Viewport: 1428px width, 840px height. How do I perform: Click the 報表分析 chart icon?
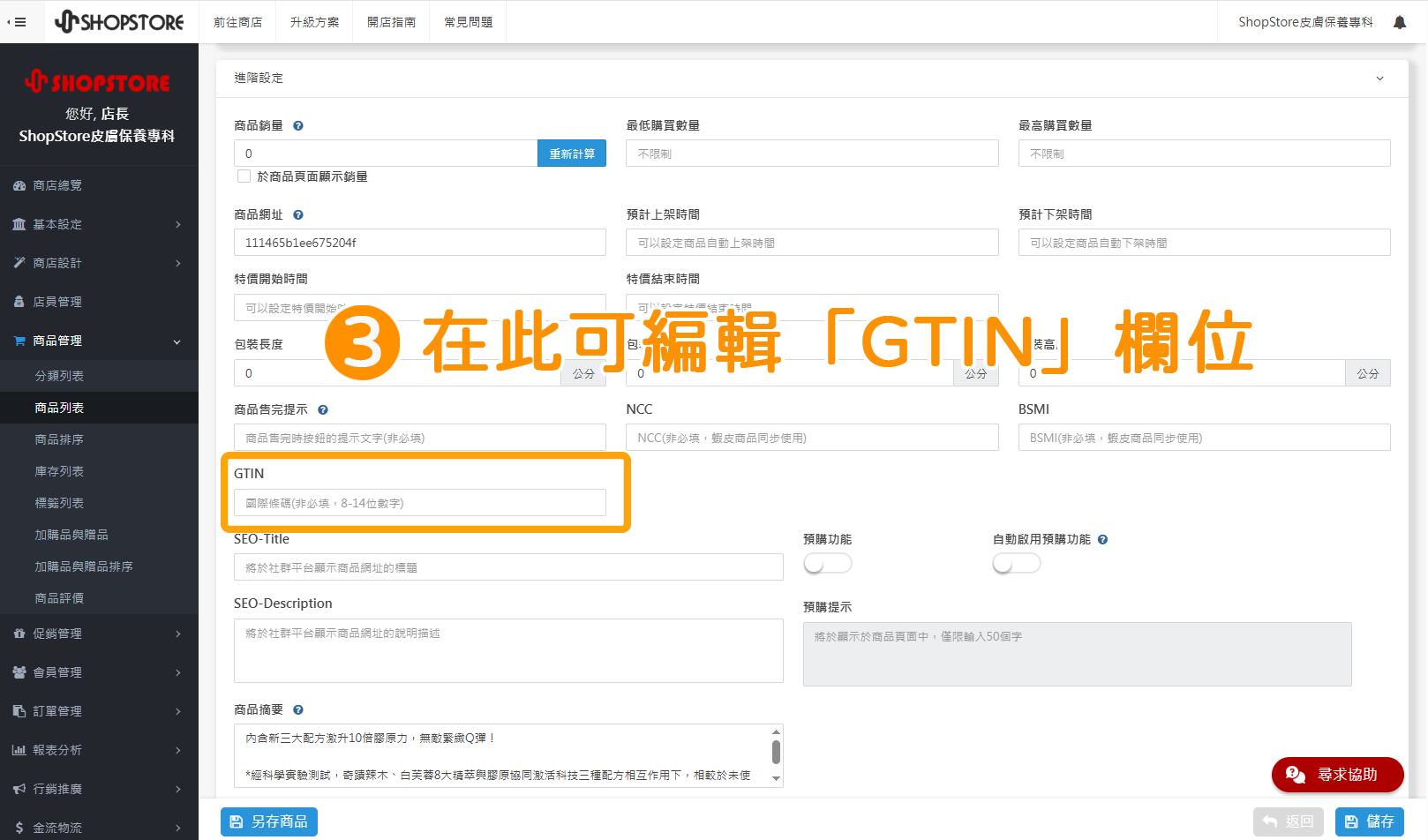[x=19, y=751]
